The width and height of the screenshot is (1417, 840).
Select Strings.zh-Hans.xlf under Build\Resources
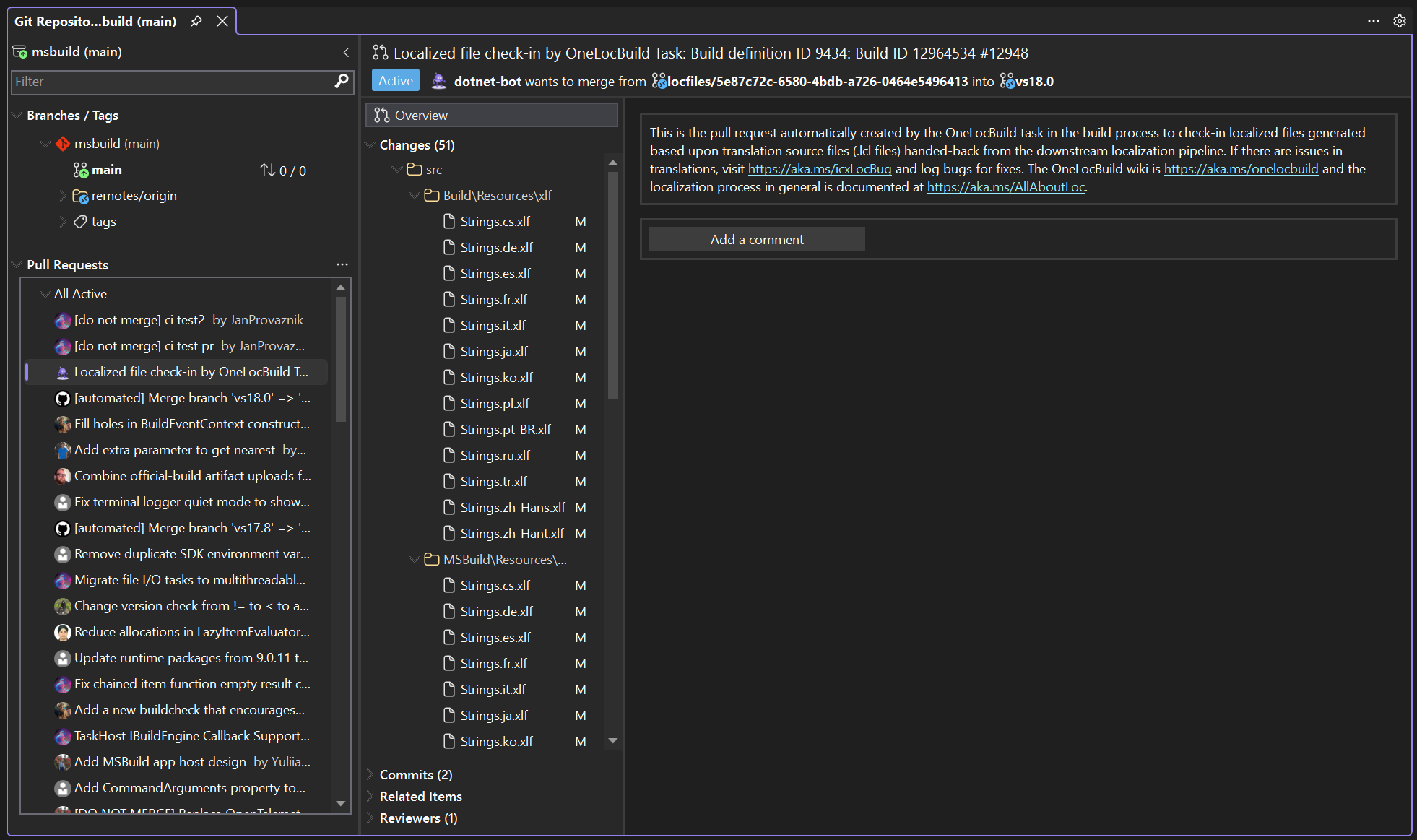point(513,508)
